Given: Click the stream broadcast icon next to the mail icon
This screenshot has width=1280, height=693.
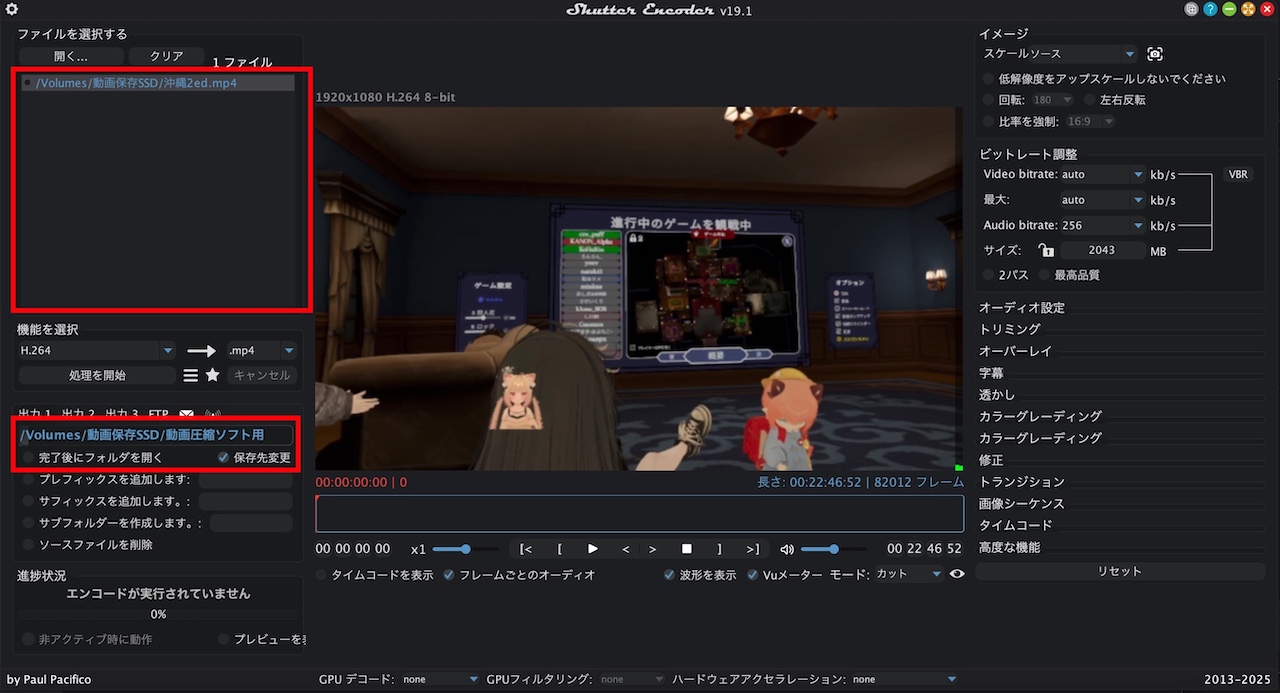Looking at the screenshot, I should tap(213, 413).
